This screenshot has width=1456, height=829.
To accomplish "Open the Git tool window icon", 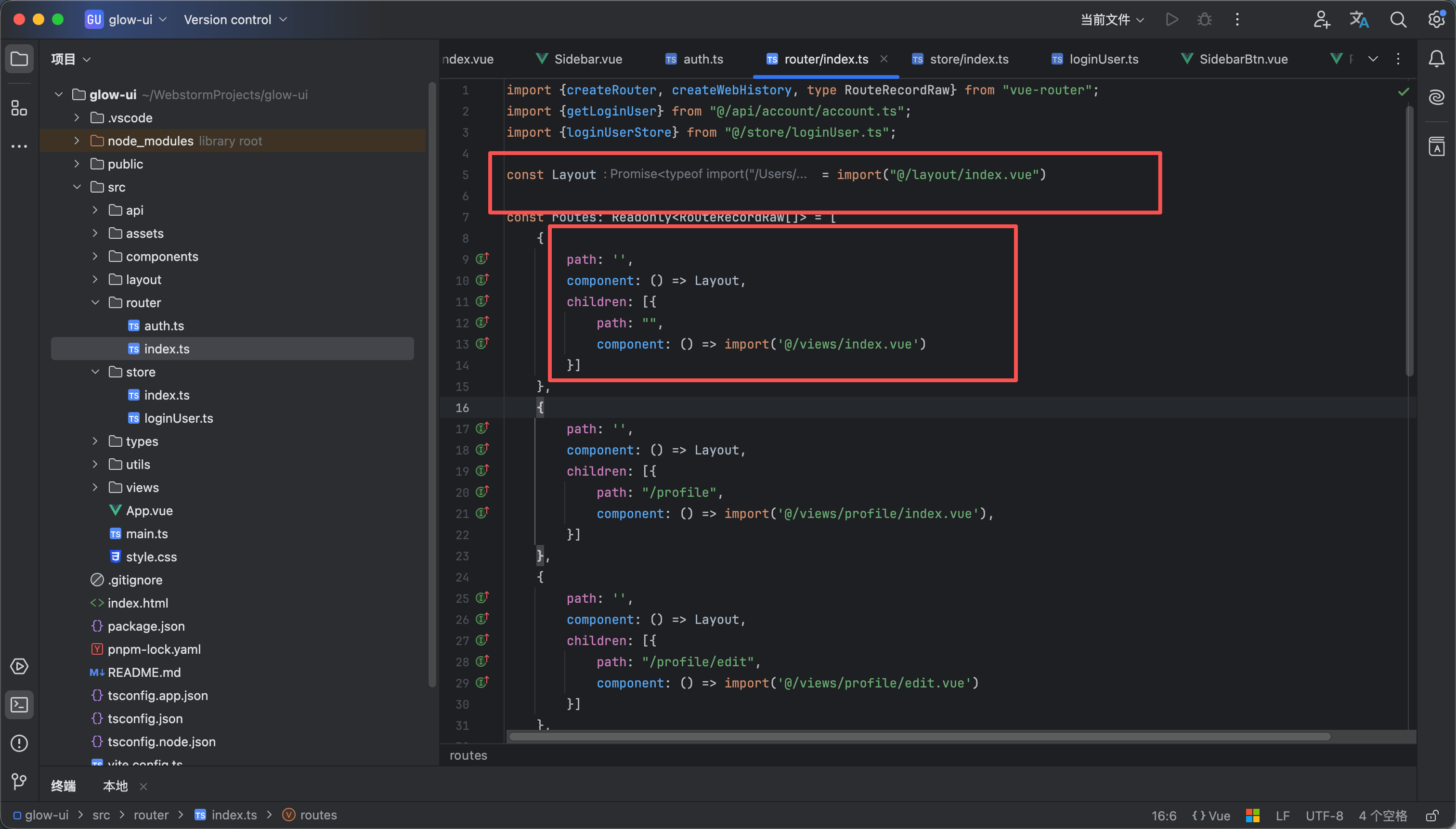I will 19,781.
